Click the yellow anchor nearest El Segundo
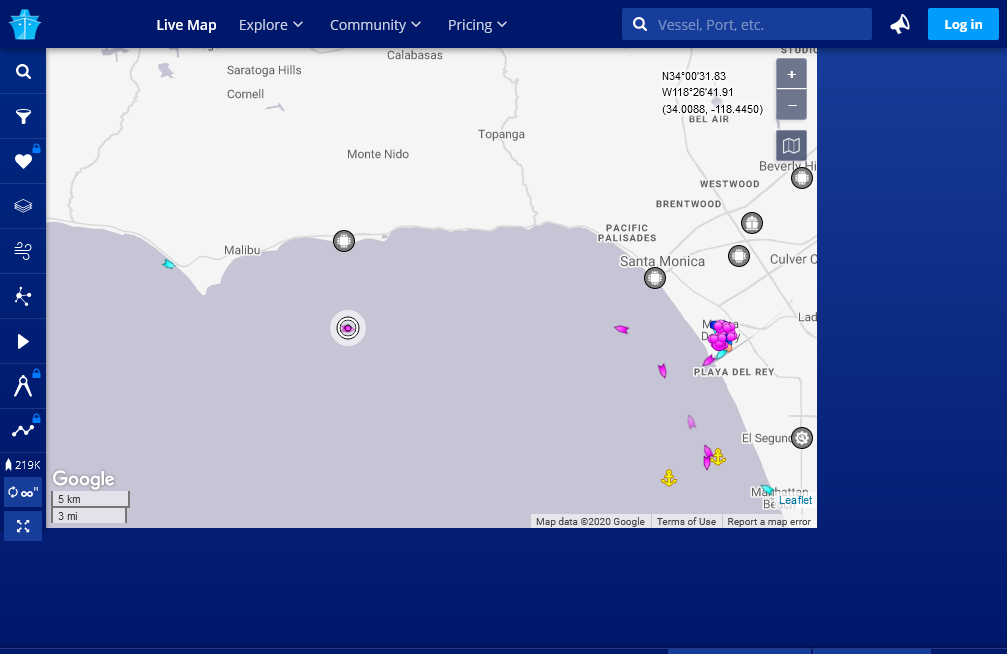The height and width of the screenshot is (654, 1007). pyautogui.click(x=718, y=457)
